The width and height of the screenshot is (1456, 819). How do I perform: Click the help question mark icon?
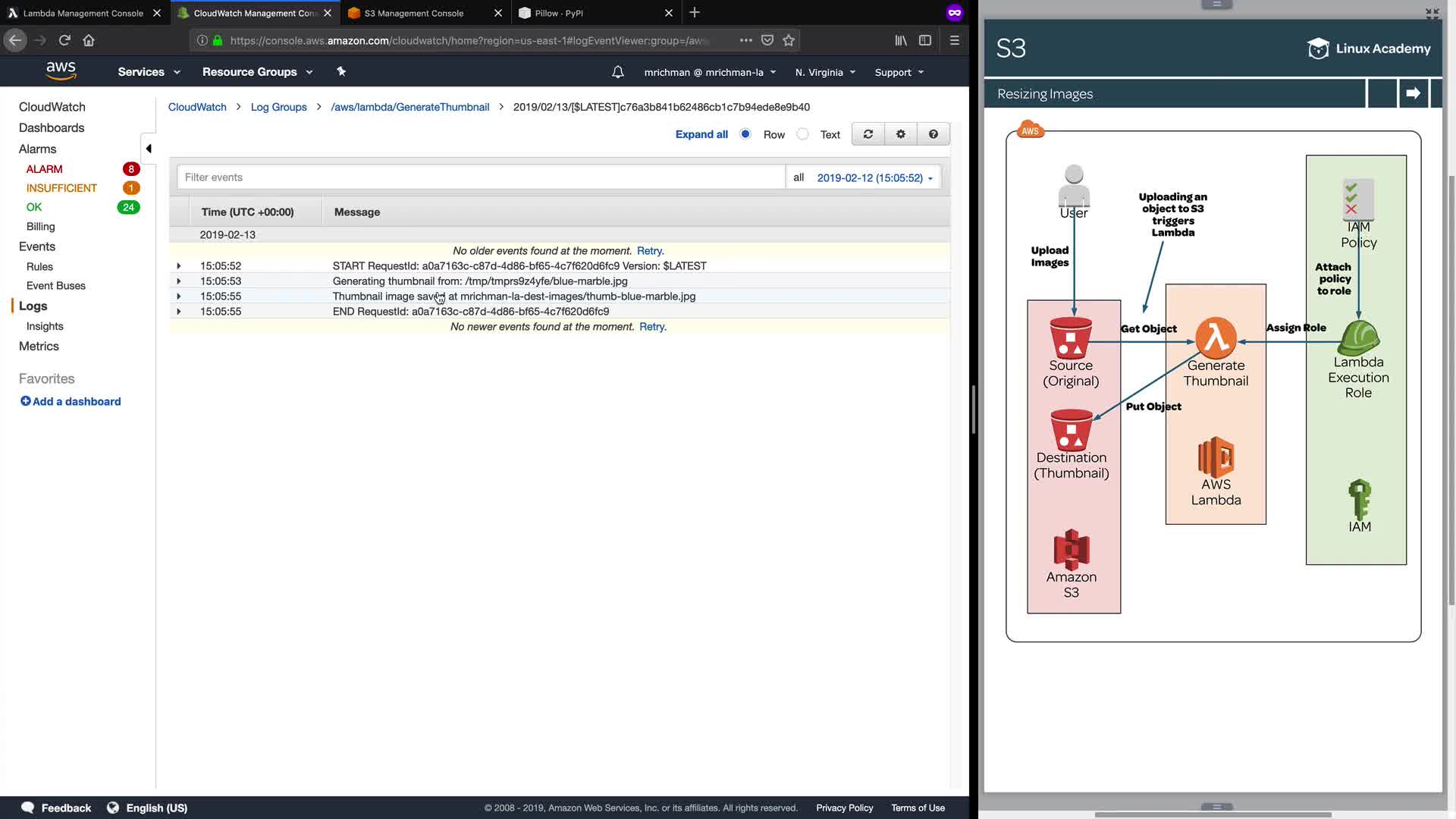point(933,134)
